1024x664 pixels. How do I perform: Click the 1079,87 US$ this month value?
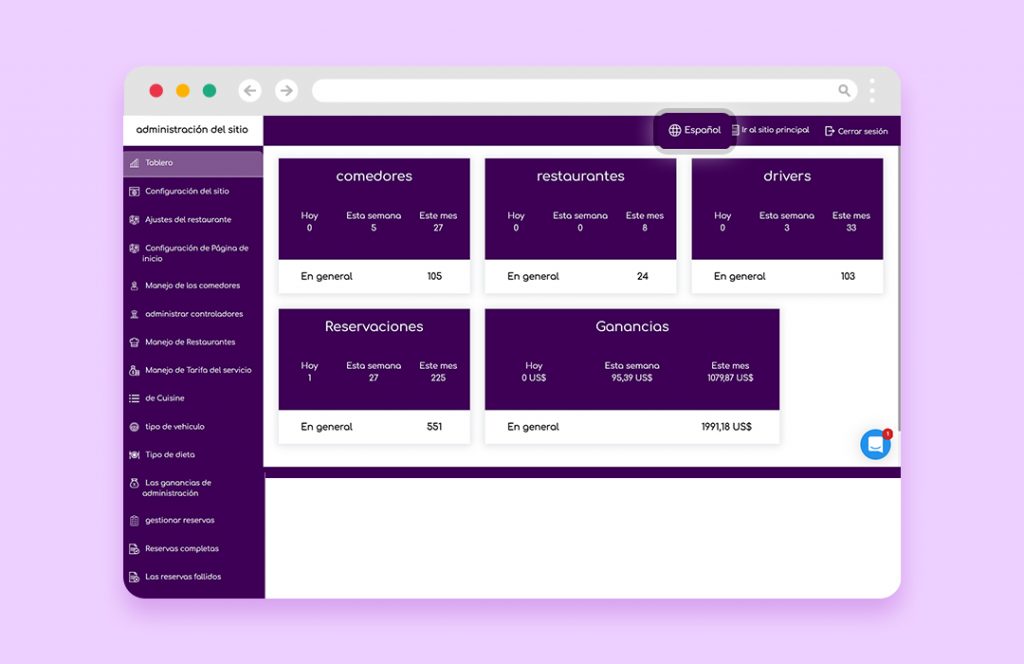(730, 378)
